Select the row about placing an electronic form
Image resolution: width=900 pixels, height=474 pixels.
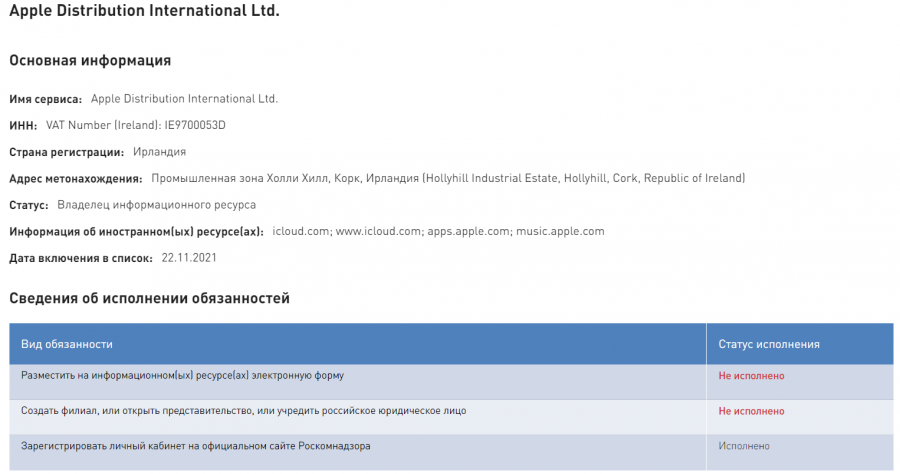pyautogui.click(x=451, y=382)
